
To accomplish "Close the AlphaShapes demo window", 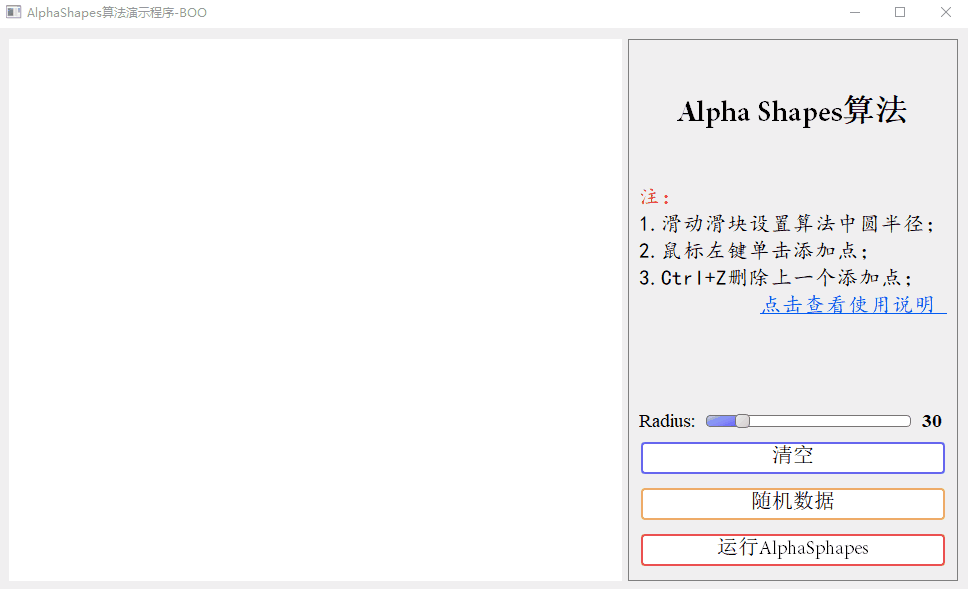I will coord(945,12).
